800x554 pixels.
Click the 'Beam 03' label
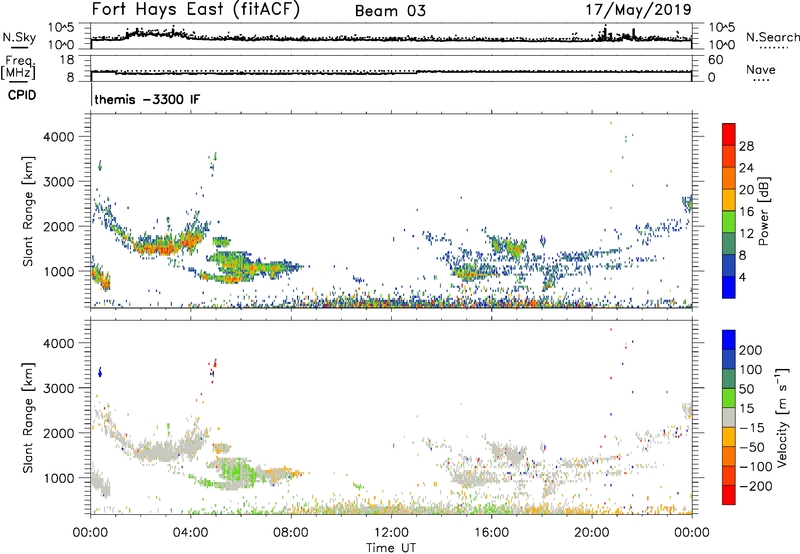pyautogui.click(x=390, y=11)
